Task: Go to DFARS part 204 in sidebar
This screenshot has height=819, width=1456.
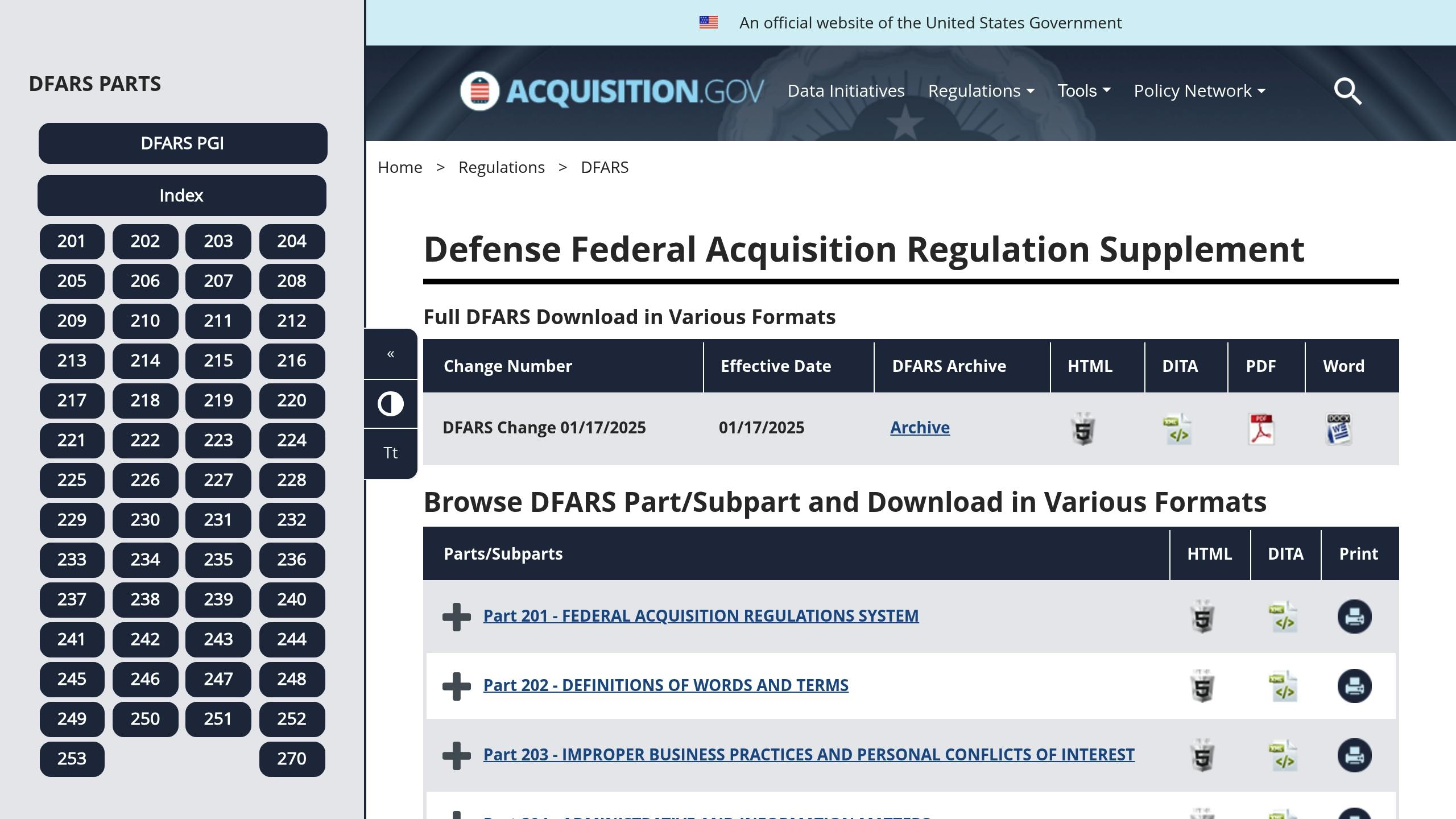Action: coord(292,242)
